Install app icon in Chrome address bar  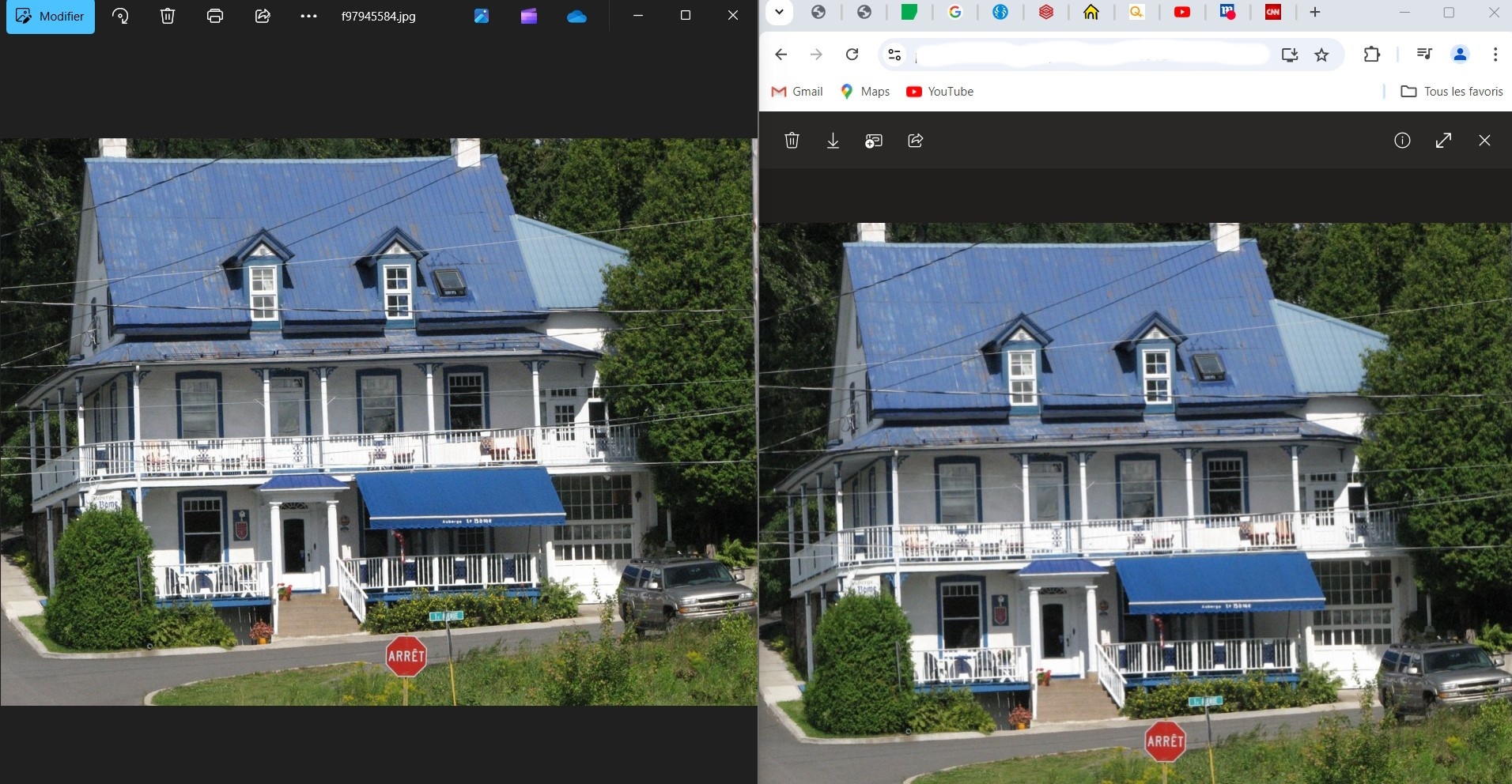[1290, 55]
